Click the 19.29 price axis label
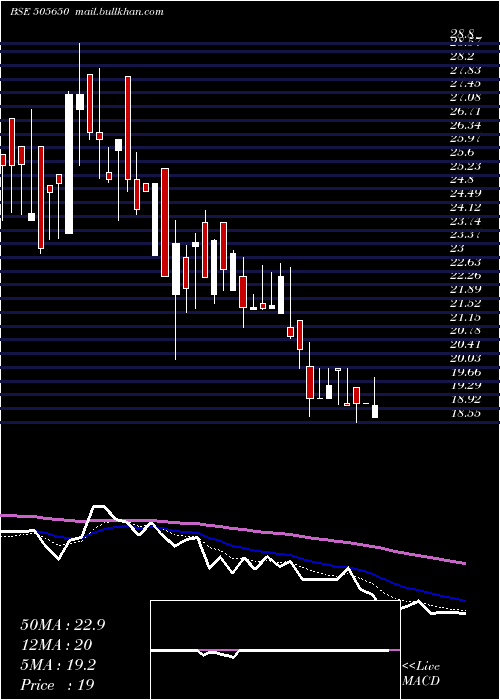The image size is (500, 700). click(x=465, y=386)
